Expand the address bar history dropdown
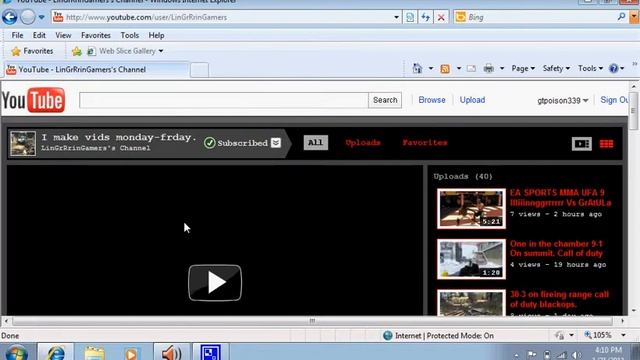Viewport: 640px width, 360px height. click(396, 18)
